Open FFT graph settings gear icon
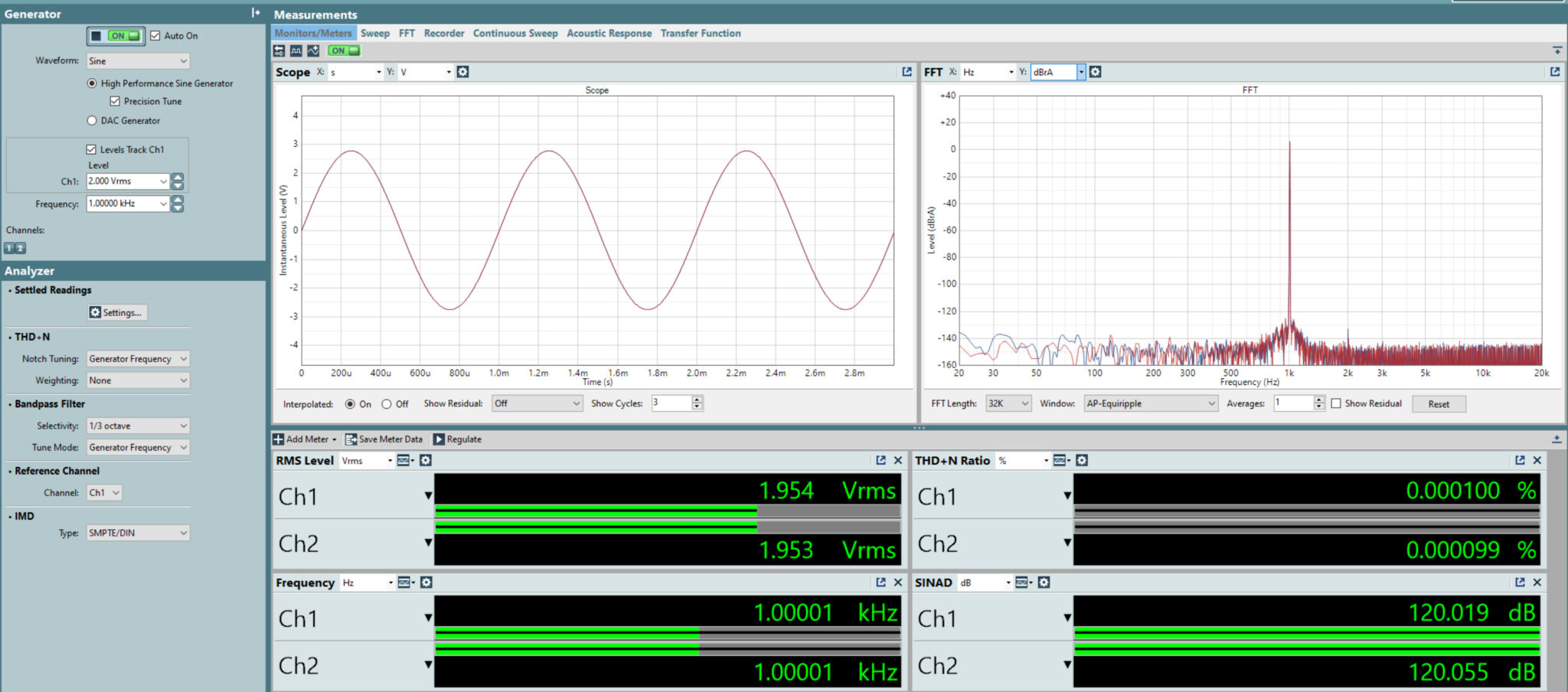1568x692 pixels. coord(1095,72)
